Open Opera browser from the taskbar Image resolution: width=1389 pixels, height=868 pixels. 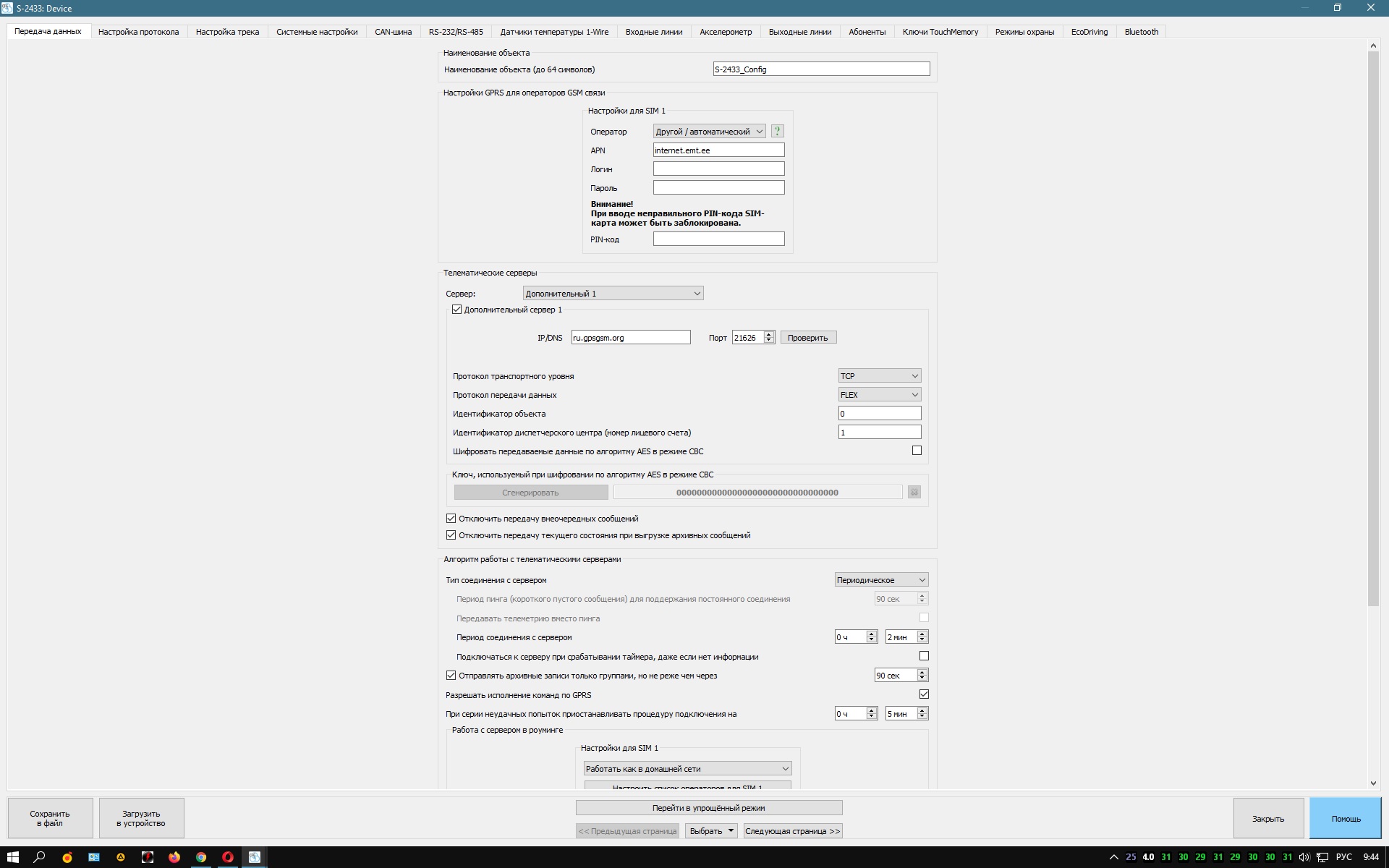pyautogui.click(x=228, y=857)
